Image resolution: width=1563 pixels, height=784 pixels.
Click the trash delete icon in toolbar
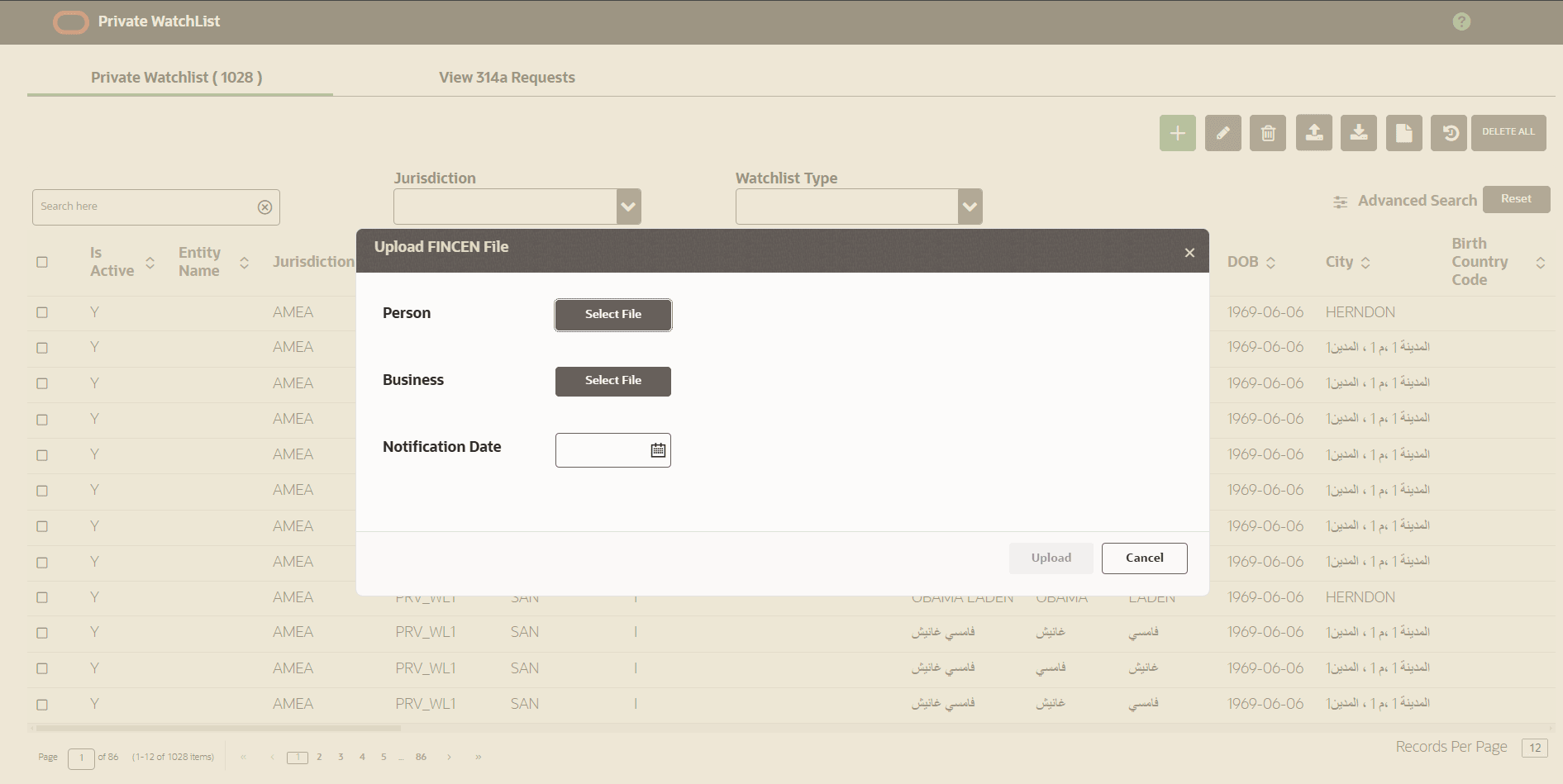[1268, 133]
